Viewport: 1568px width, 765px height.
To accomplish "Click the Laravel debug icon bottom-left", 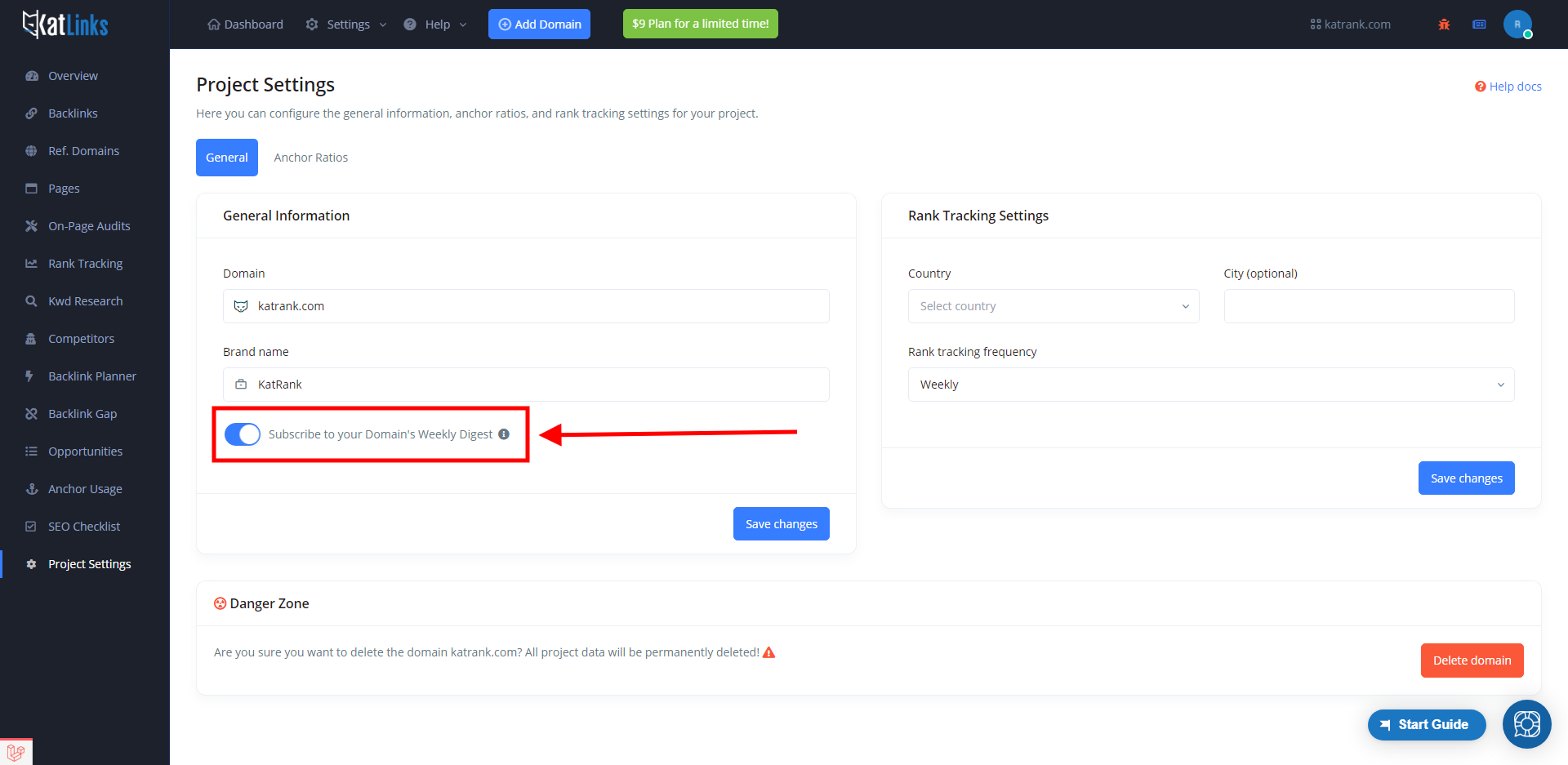I will tap(16, 752).
